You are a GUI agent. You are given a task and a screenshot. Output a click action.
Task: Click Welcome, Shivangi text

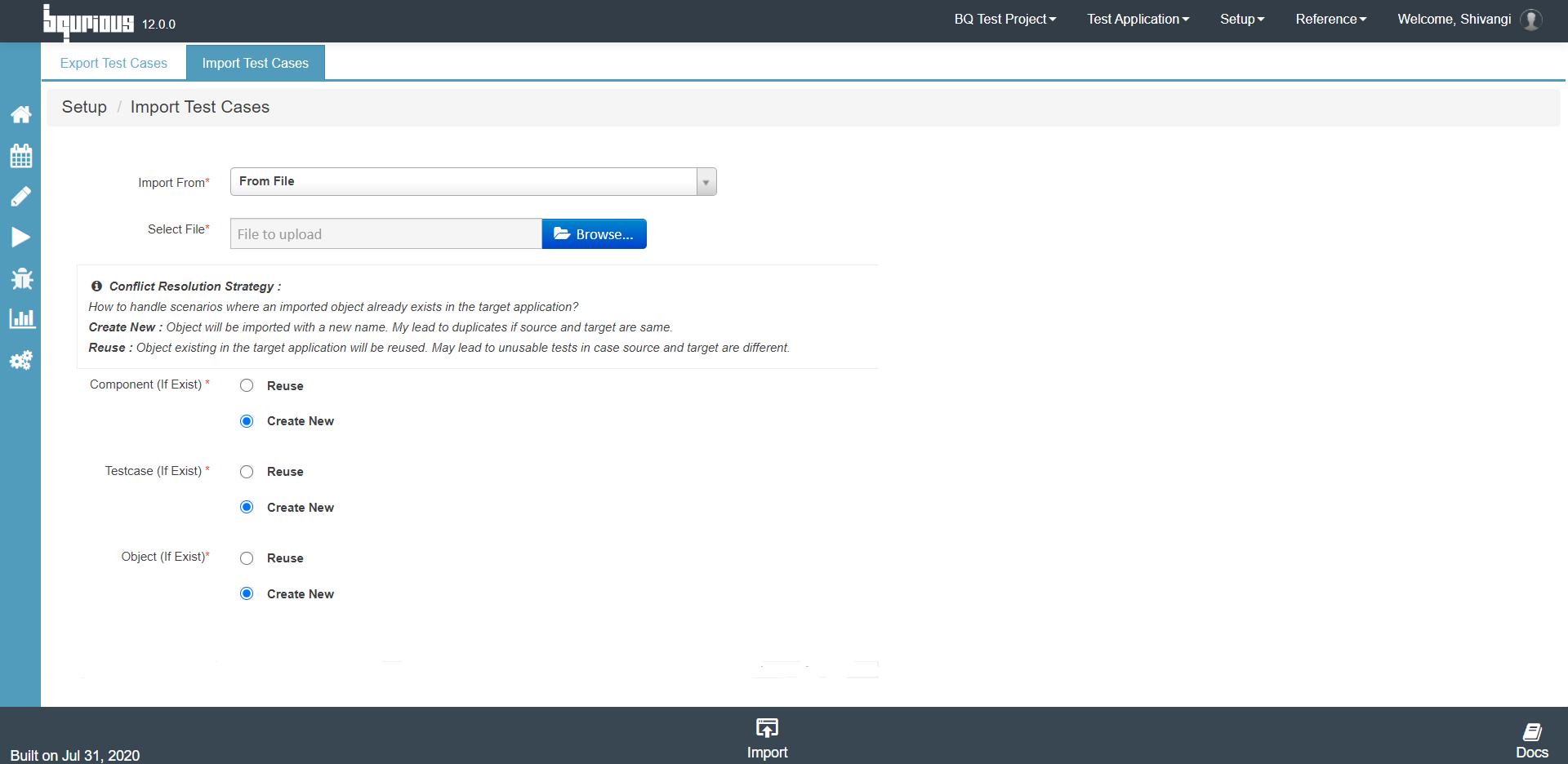1454,19
